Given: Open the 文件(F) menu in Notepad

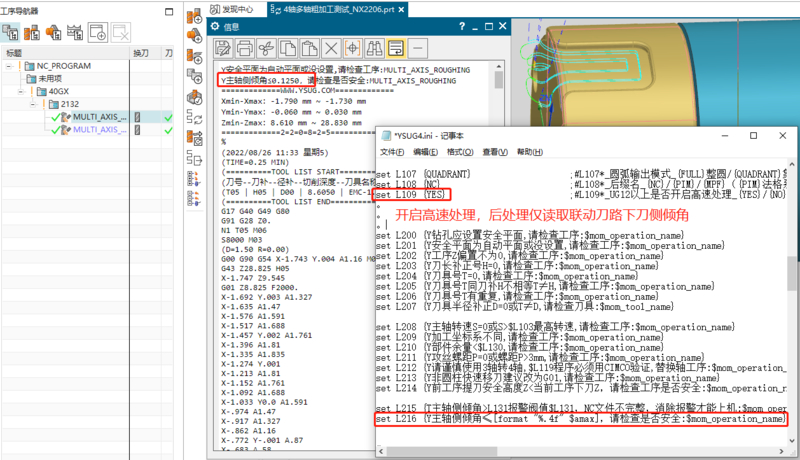Looking at the screenshot, I should point(391,152).
